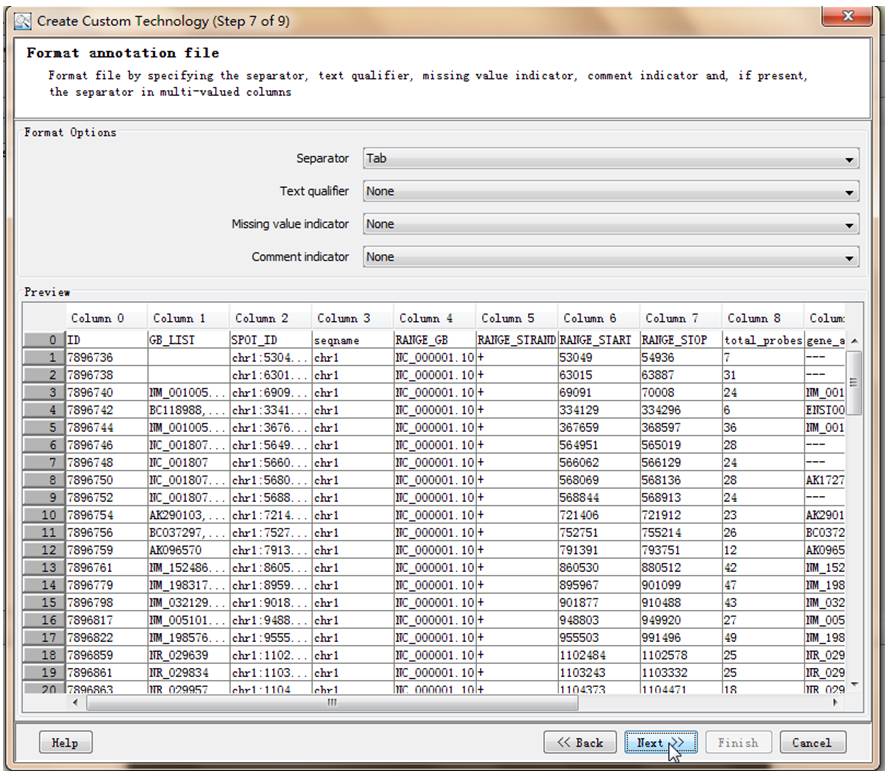Open the Comment indicator dropdown
This screenshot has width=889, height=777.
610,258
